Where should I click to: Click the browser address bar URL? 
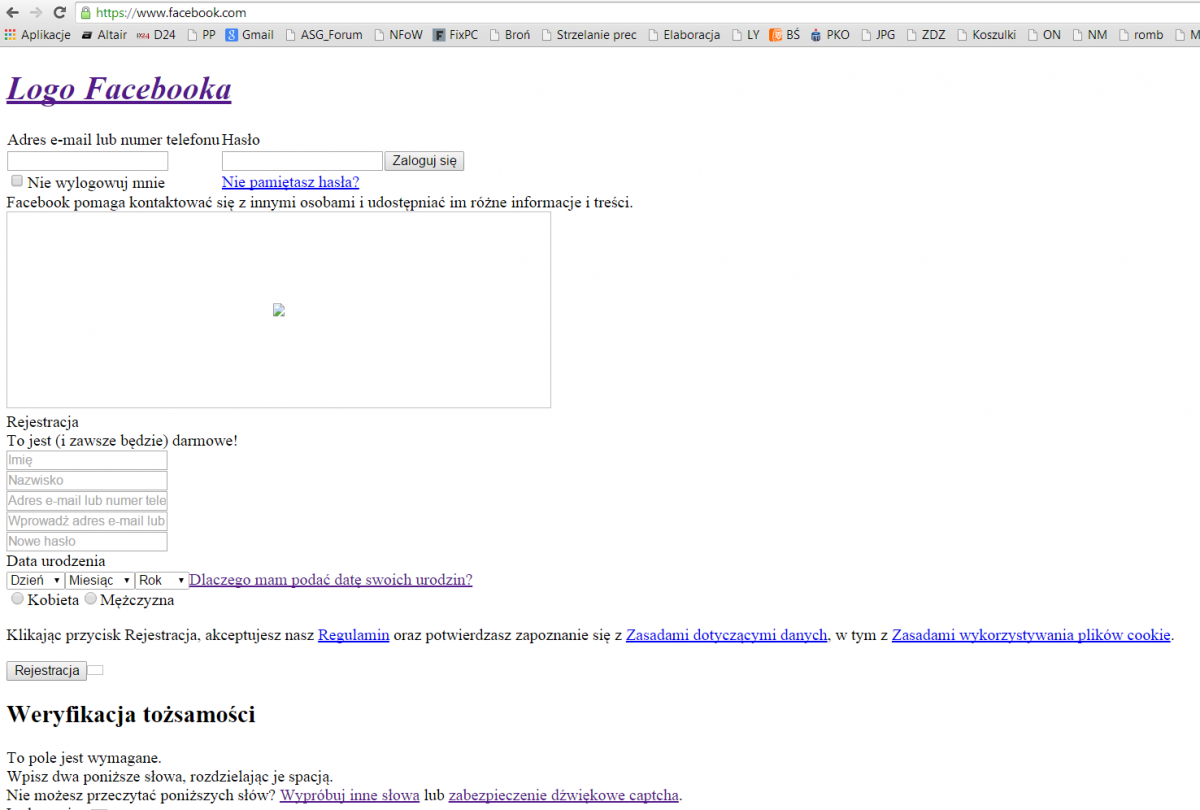[172, 13]
